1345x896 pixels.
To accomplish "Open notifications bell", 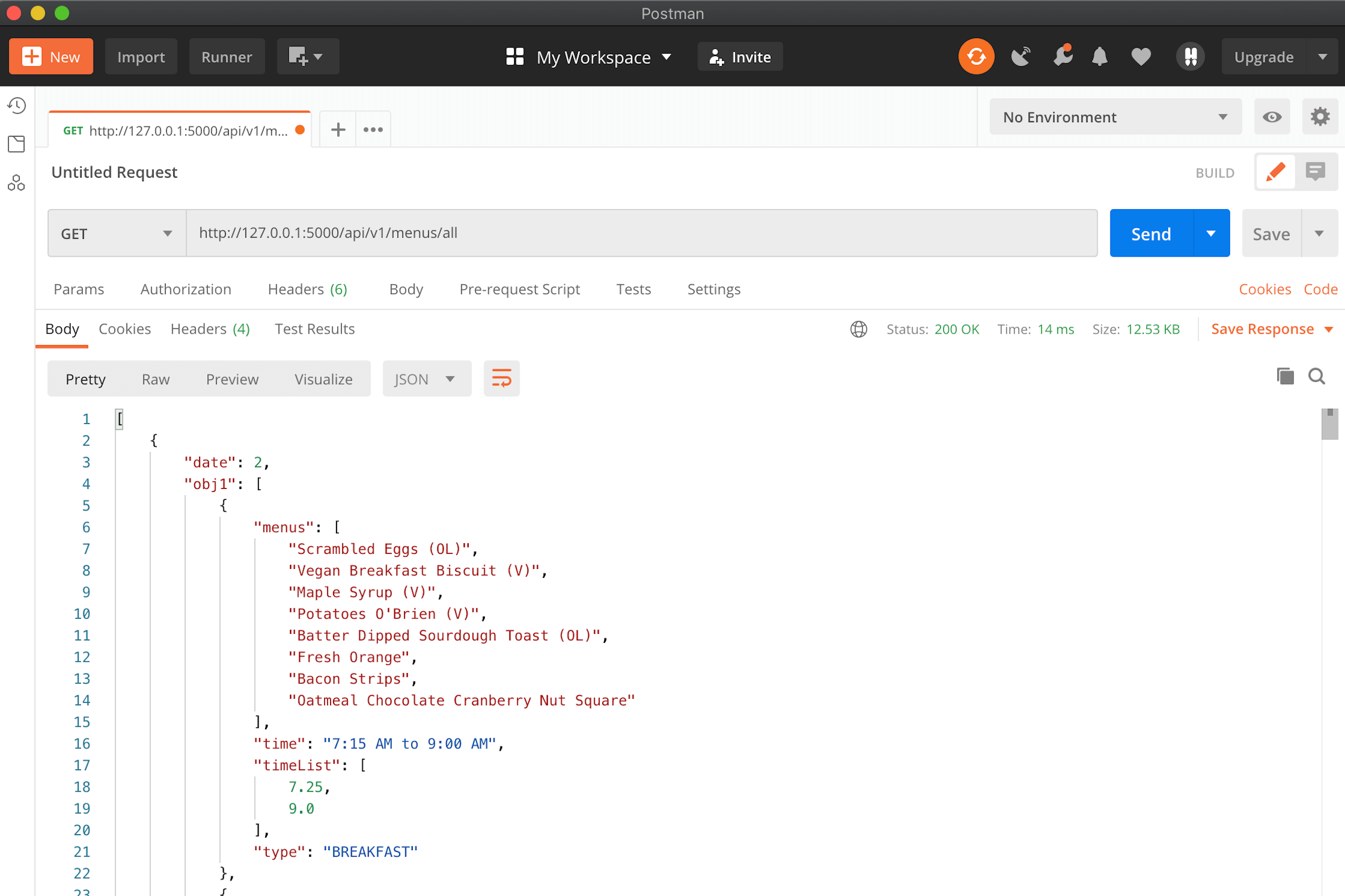I will [1100, 57].
